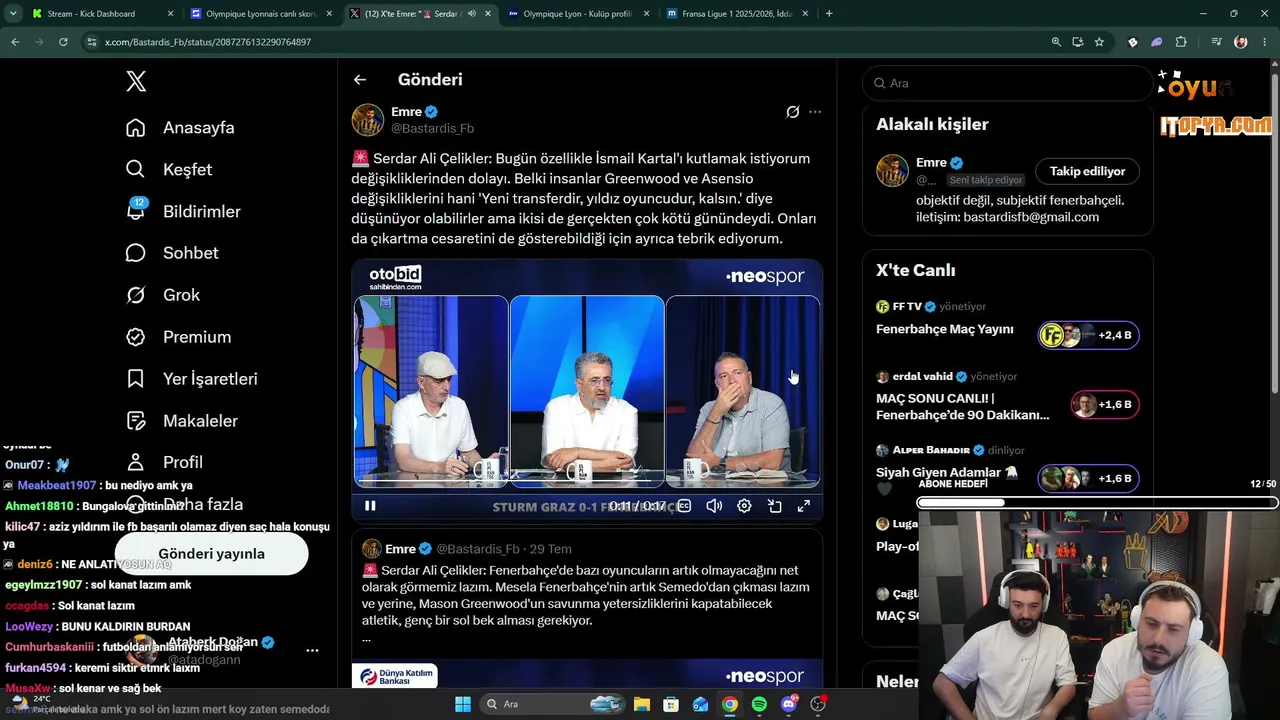Open the Chrome extensions puzzle menu
This screenshot has width=1280, height=720.
point(1181,42)
